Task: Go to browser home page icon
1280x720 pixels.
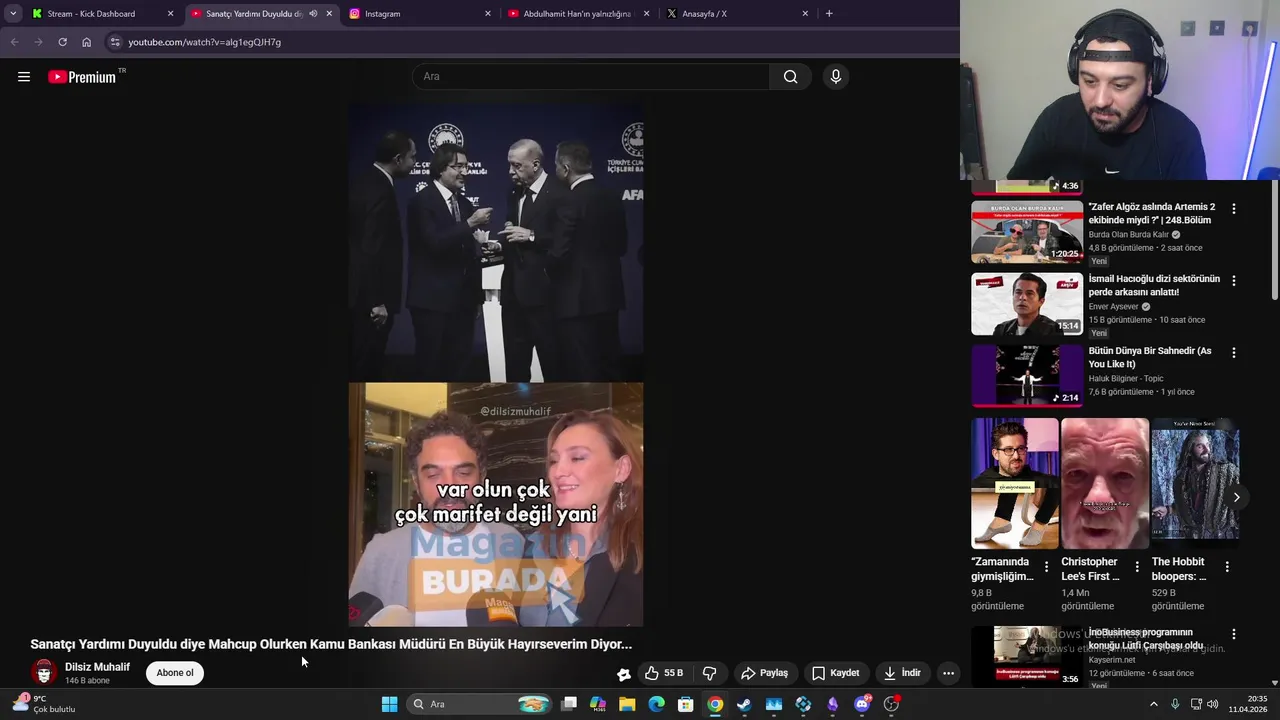Action: tap(86, 42)
